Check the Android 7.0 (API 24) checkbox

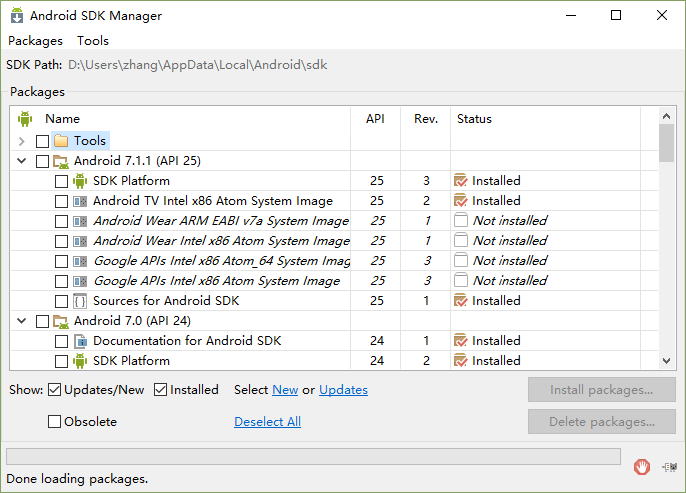point(42,322)
